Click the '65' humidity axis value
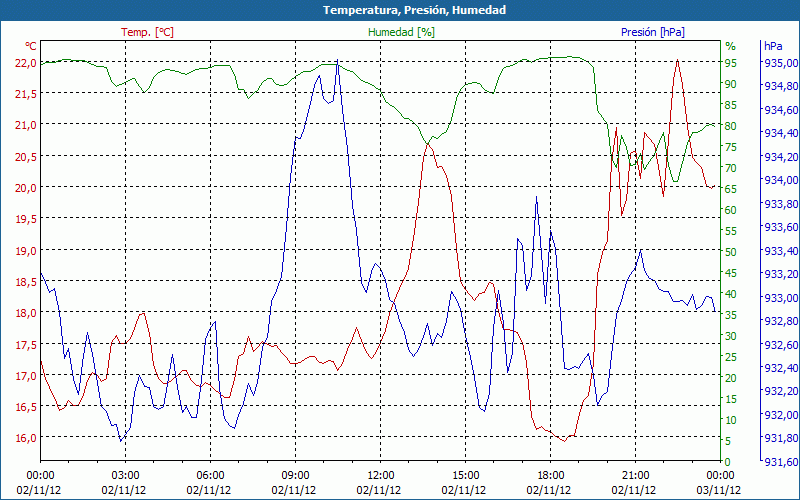The width and height of the screenshot is (800, 500). pos(731,189)
